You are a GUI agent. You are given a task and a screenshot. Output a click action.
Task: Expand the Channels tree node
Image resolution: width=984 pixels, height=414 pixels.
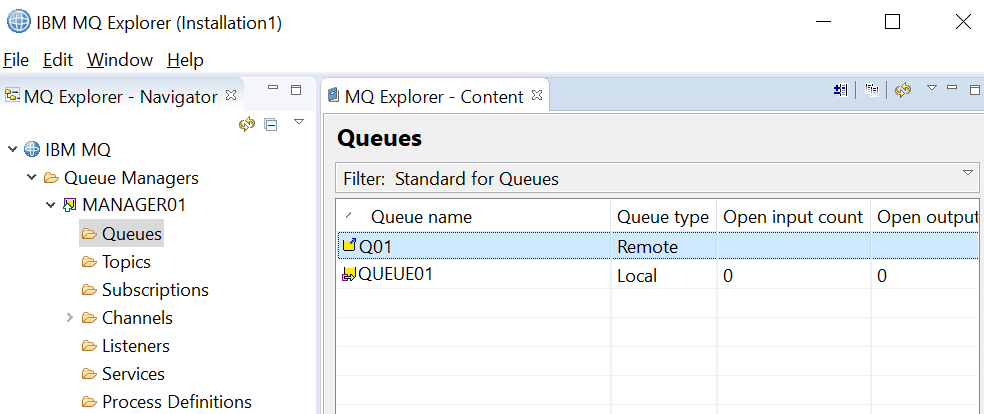coord(70,318)
